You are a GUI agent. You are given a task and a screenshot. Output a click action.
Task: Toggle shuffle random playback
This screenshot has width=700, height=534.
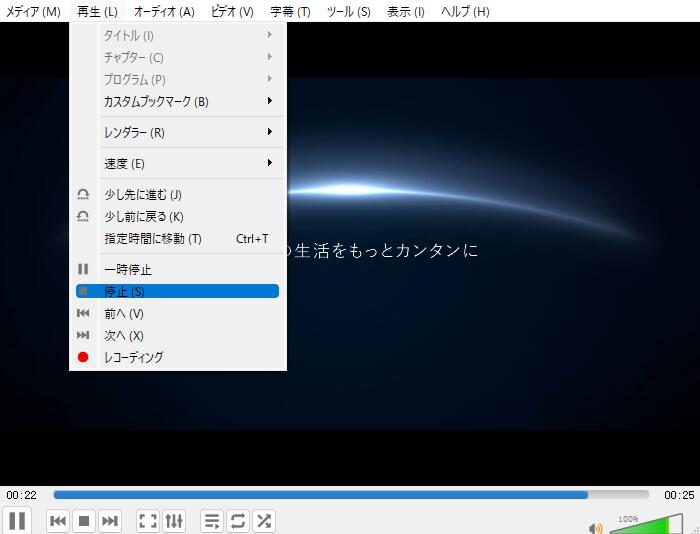pyautogui.click(x=264, y=521)
